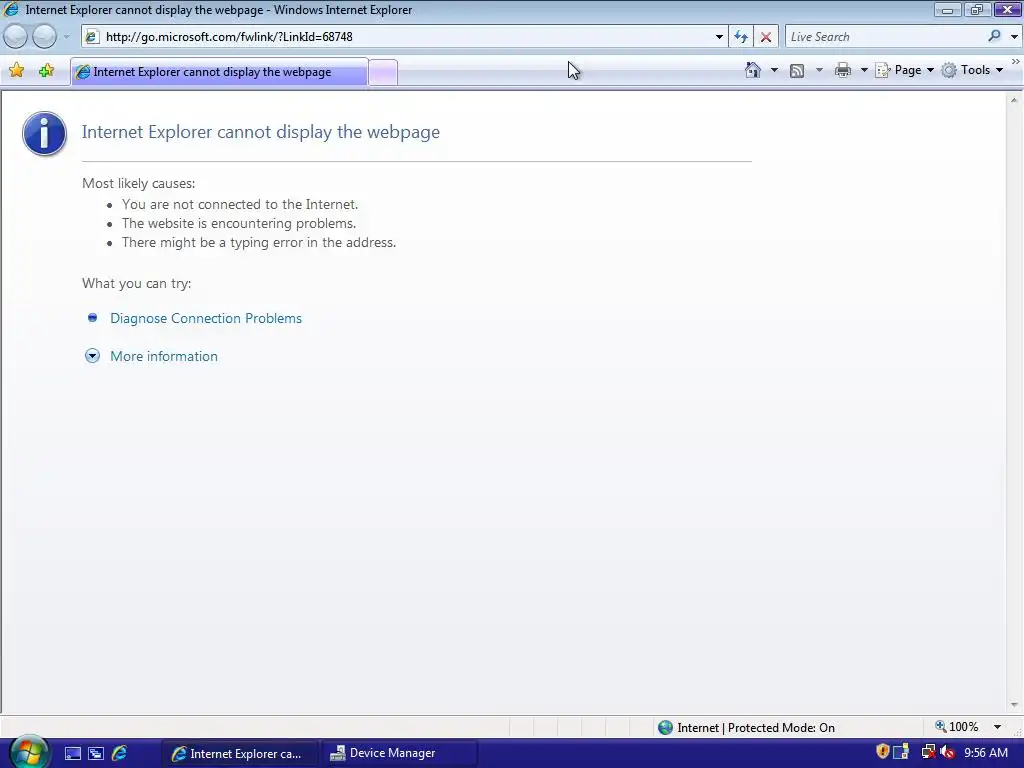This screenshot has height=768, width=1024.
Task: Open the Tools menu
Action: pos(972,70)
